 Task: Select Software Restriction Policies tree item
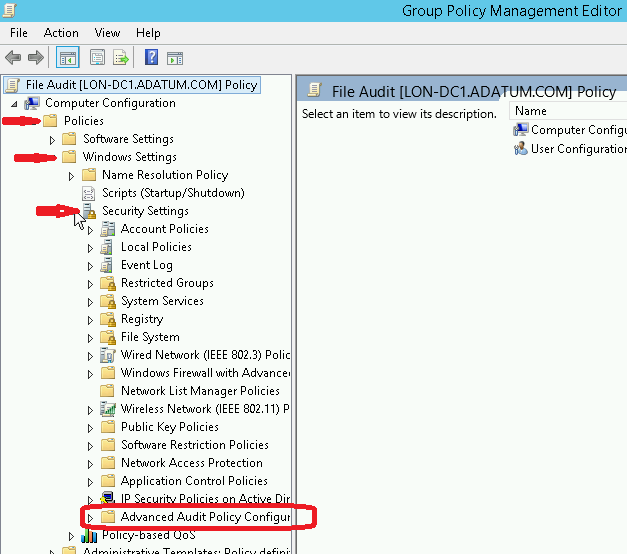pyautogui.click(x=195, y=445)
